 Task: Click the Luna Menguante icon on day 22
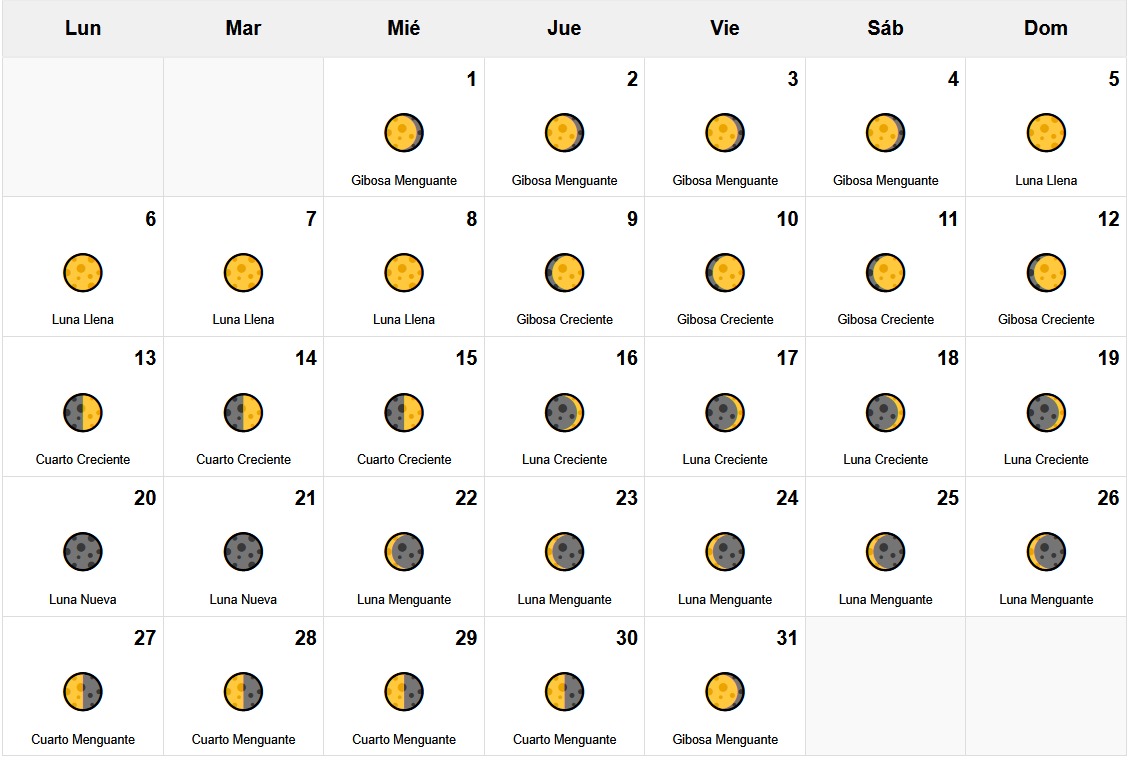[x=404, y=552]
